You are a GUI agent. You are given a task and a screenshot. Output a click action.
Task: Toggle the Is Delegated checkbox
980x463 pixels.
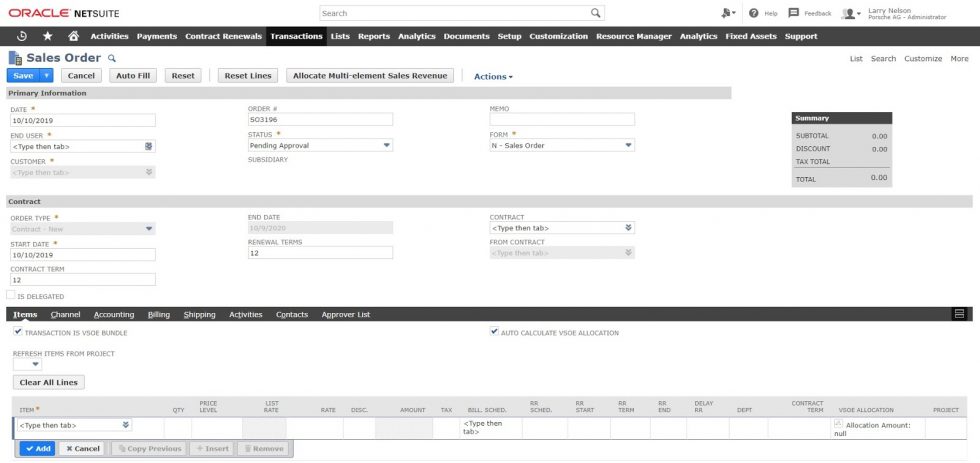point(11,296)
